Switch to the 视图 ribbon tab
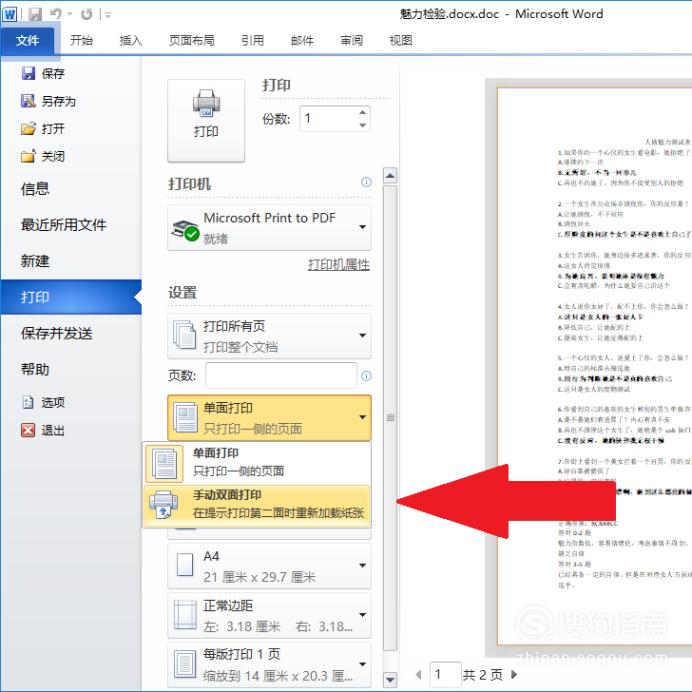 (x=401, y=41)
